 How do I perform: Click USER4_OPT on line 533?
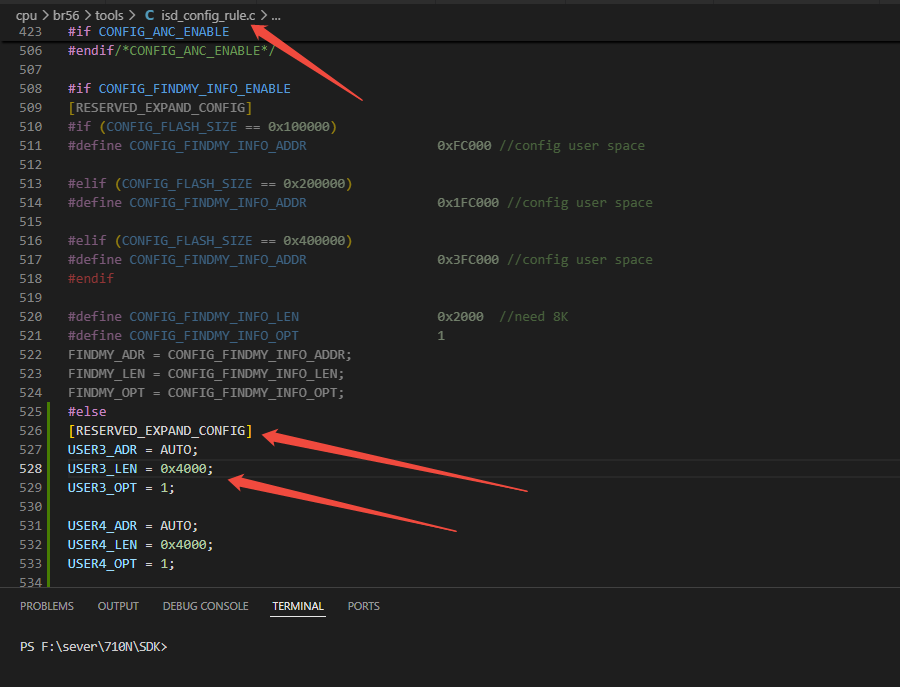pyautogui.click(x=102, y=563)
